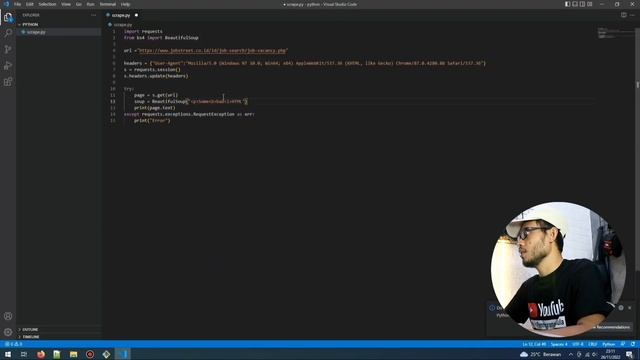Click the code minimap preview
Image resolution: width=640 pixels, height=360 pixels.
tap(615, 33)
